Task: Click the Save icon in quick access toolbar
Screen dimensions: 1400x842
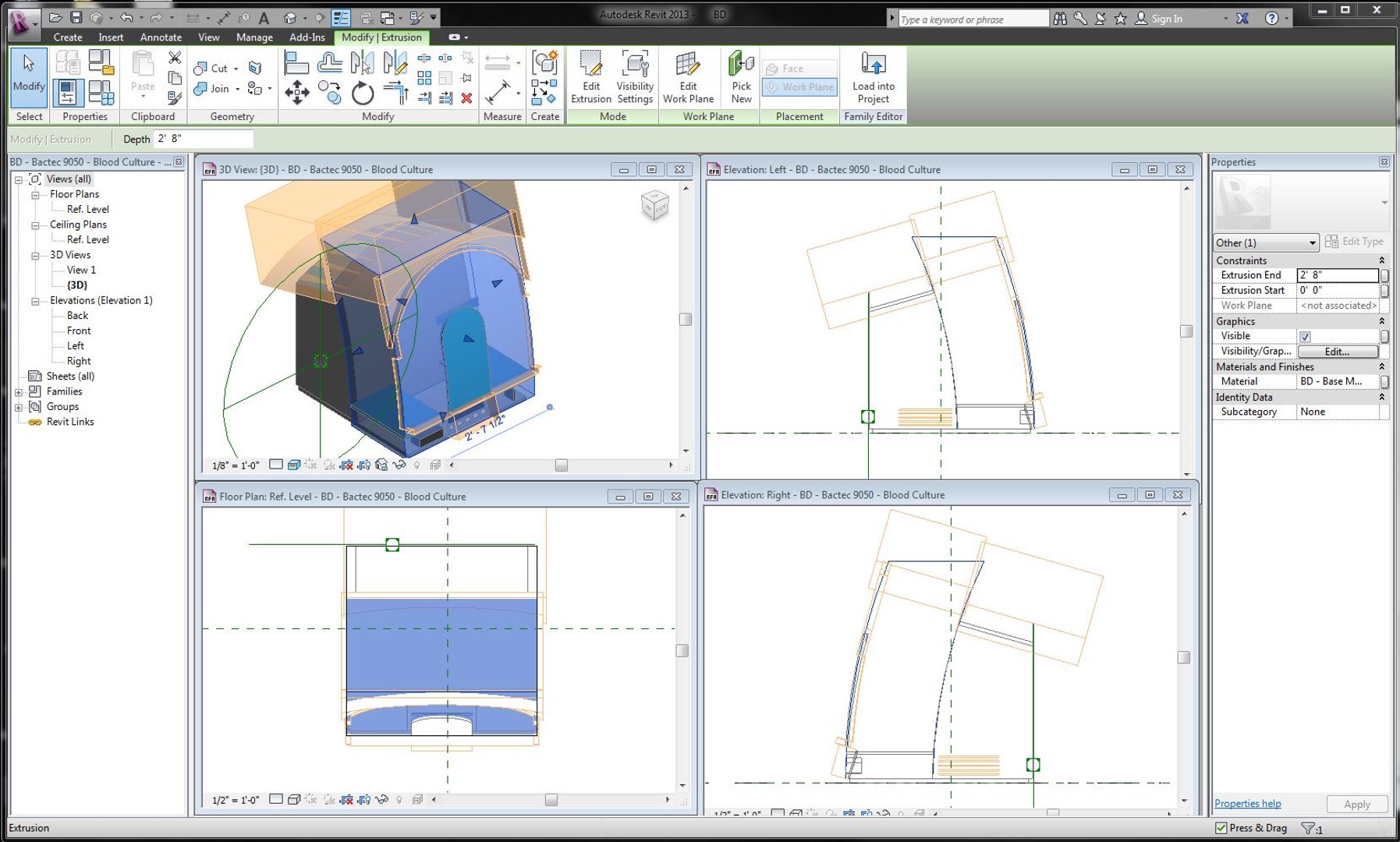Action: tap(76, 17)
